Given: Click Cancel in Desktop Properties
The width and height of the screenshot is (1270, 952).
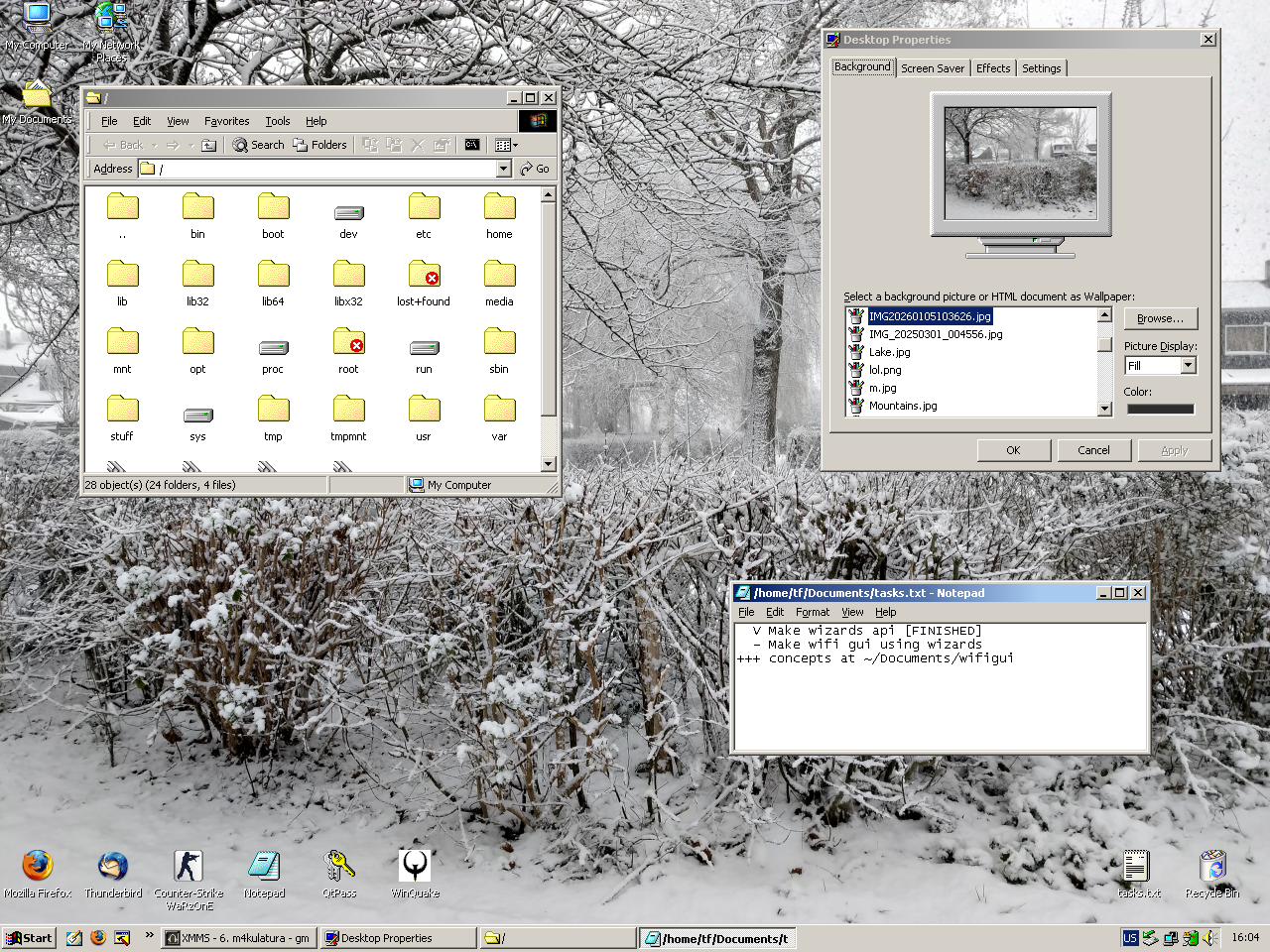Looking at the screenshot, I should pyautogui.click(x=1094, y=450).
